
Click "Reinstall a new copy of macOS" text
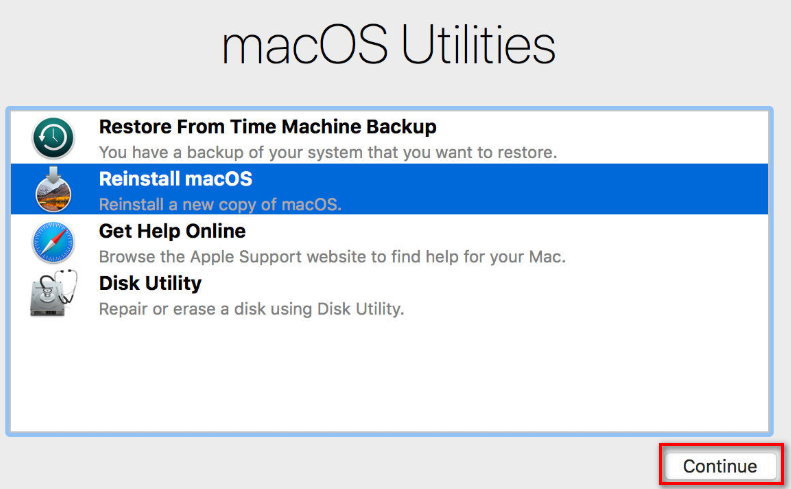220,205
